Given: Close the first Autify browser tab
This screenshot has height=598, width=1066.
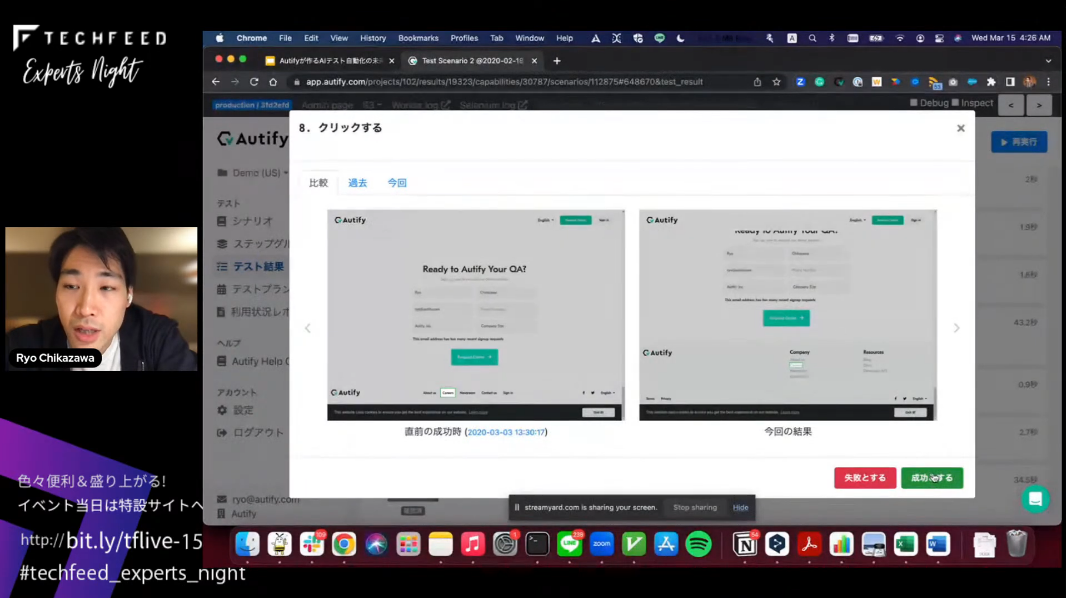Looking at the screenshot, I should pos(392,60).
